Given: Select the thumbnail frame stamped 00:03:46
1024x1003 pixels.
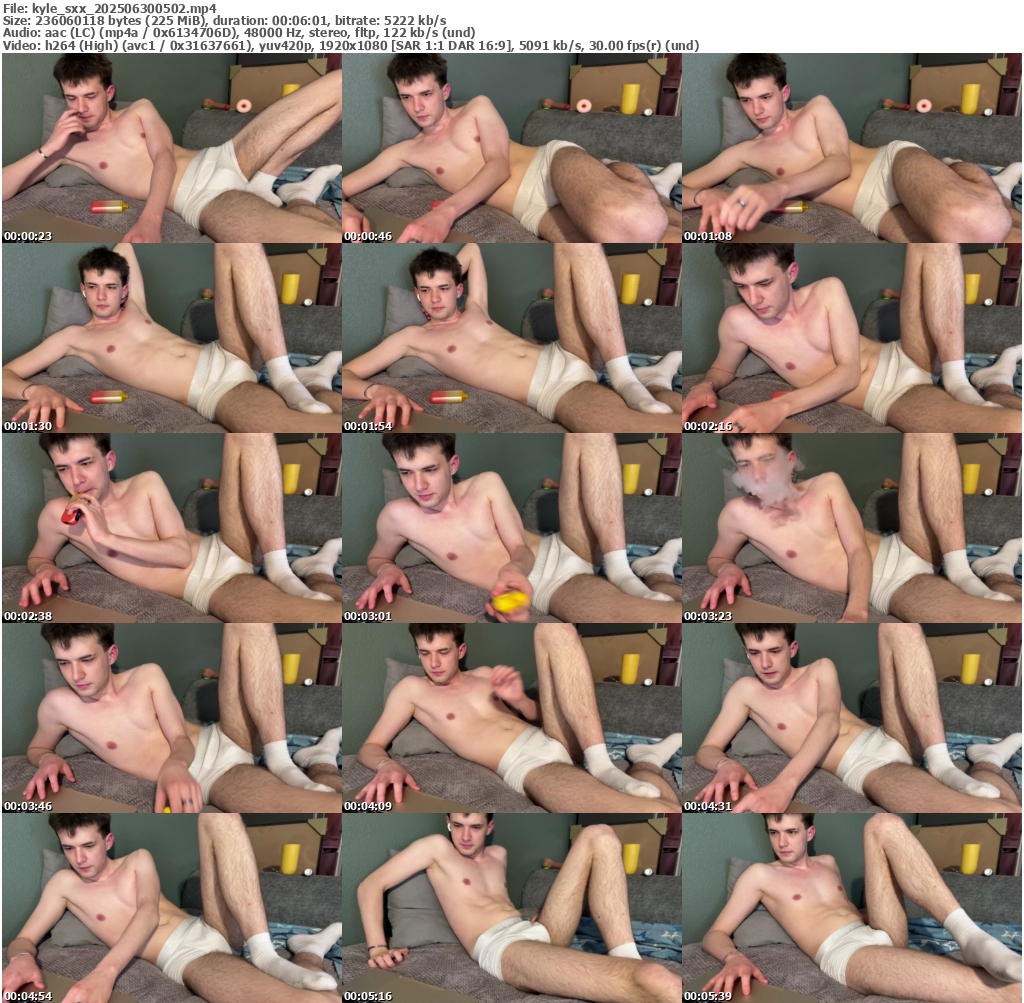Looking at the screenshot, I should coord(172,718).
